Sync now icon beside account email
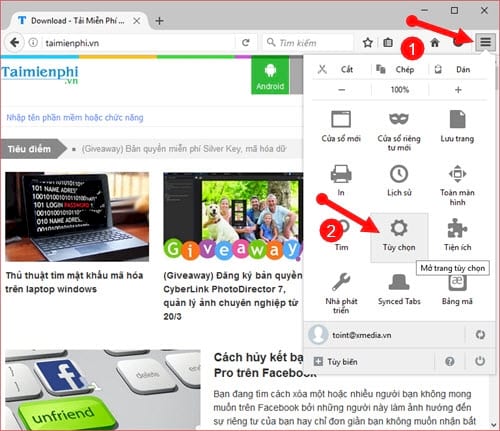This screenshot has height=431, width=500. pyautogui.click(x=480, y=335)
